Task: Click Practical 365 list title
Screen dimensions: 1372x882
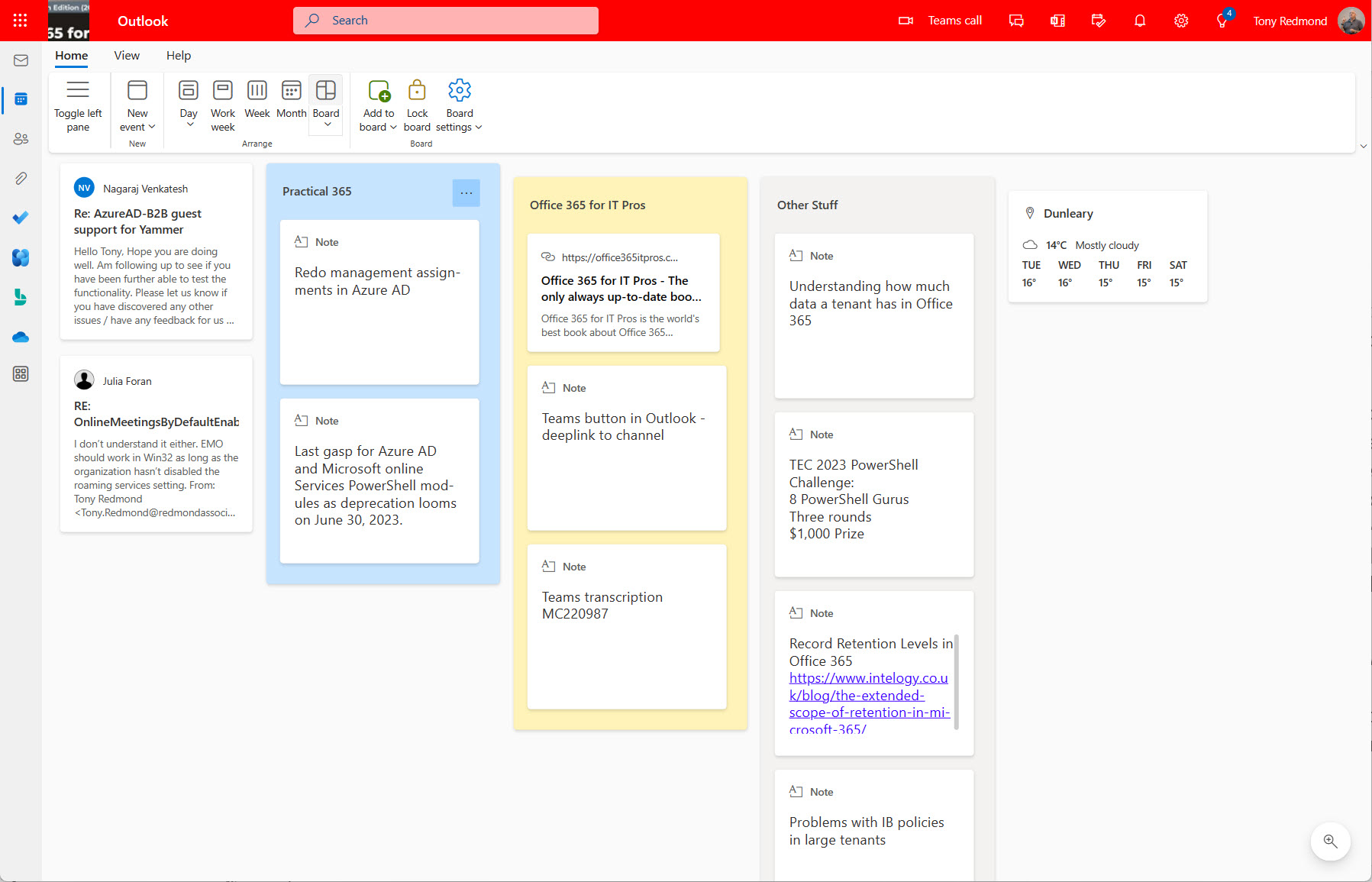Action: pyautogui.click(x=317, y=192)
